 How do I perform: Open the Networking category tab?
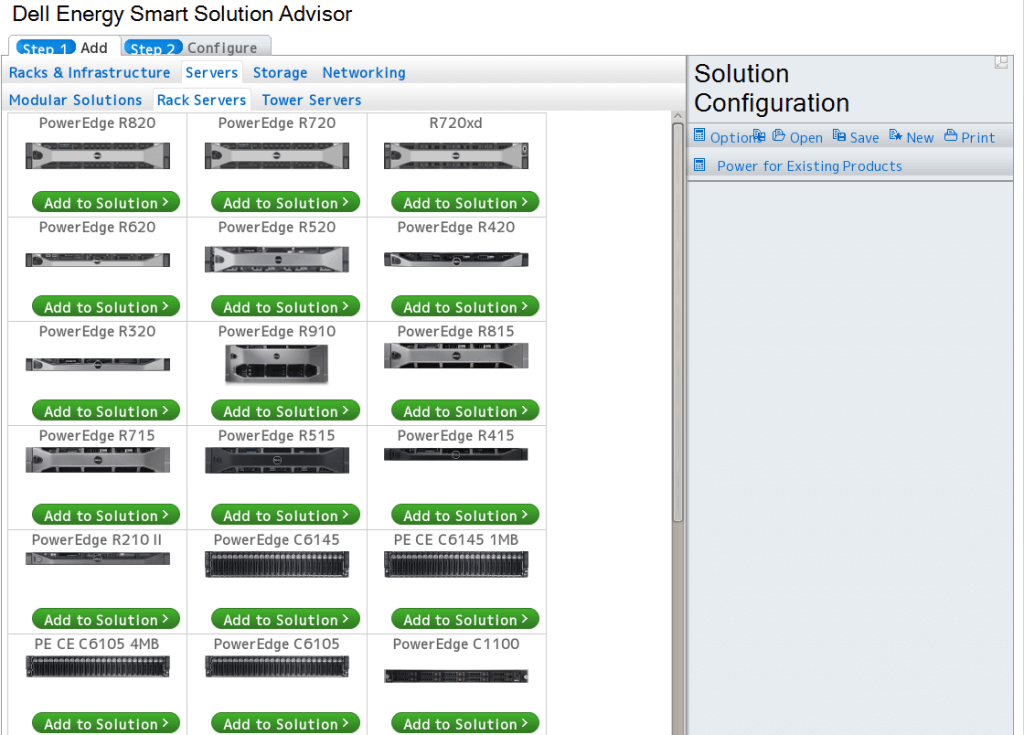click(x=364, y=73)
